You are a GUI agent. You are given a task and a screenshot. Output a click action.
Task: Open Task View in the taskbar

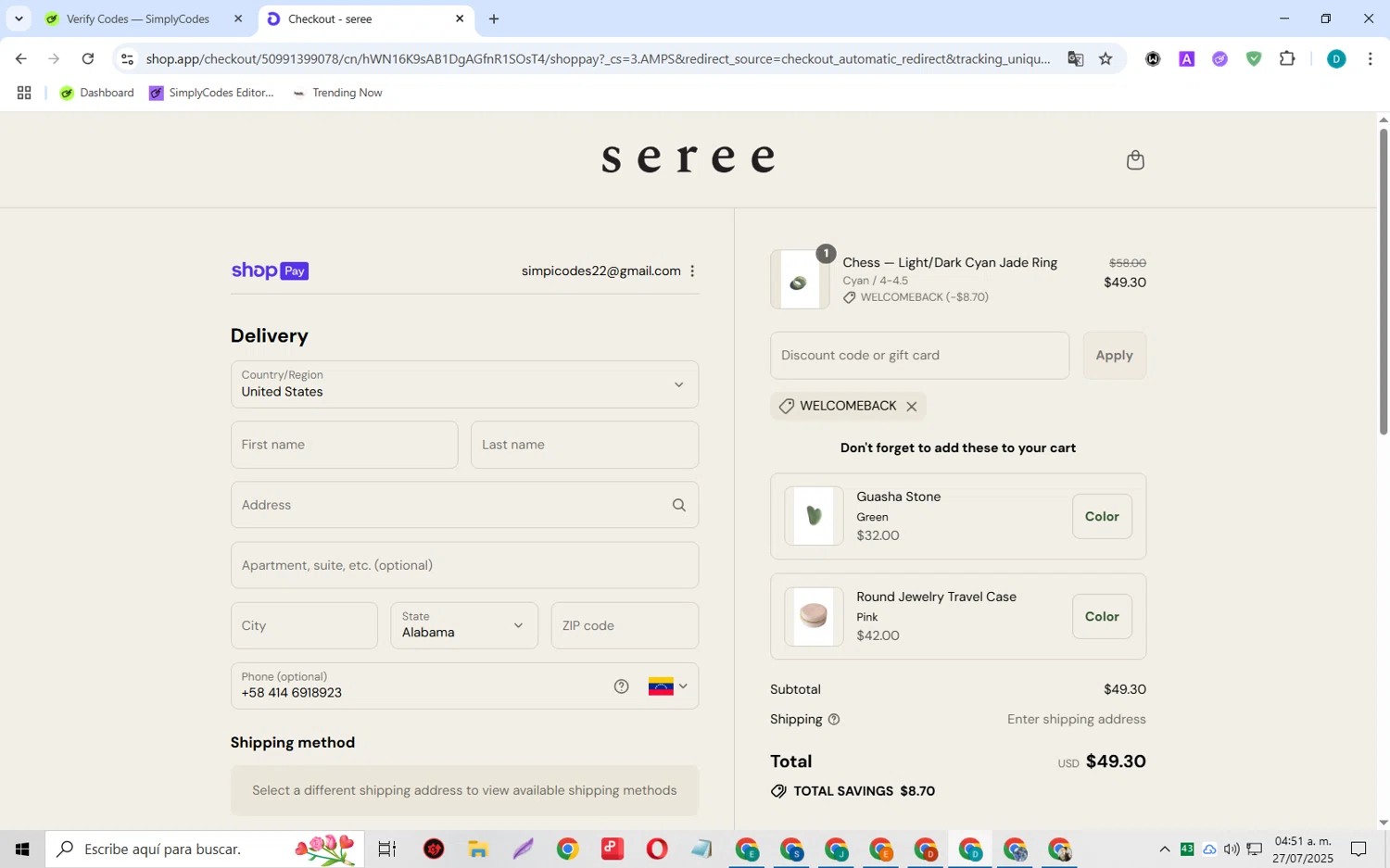pos(387,849)
